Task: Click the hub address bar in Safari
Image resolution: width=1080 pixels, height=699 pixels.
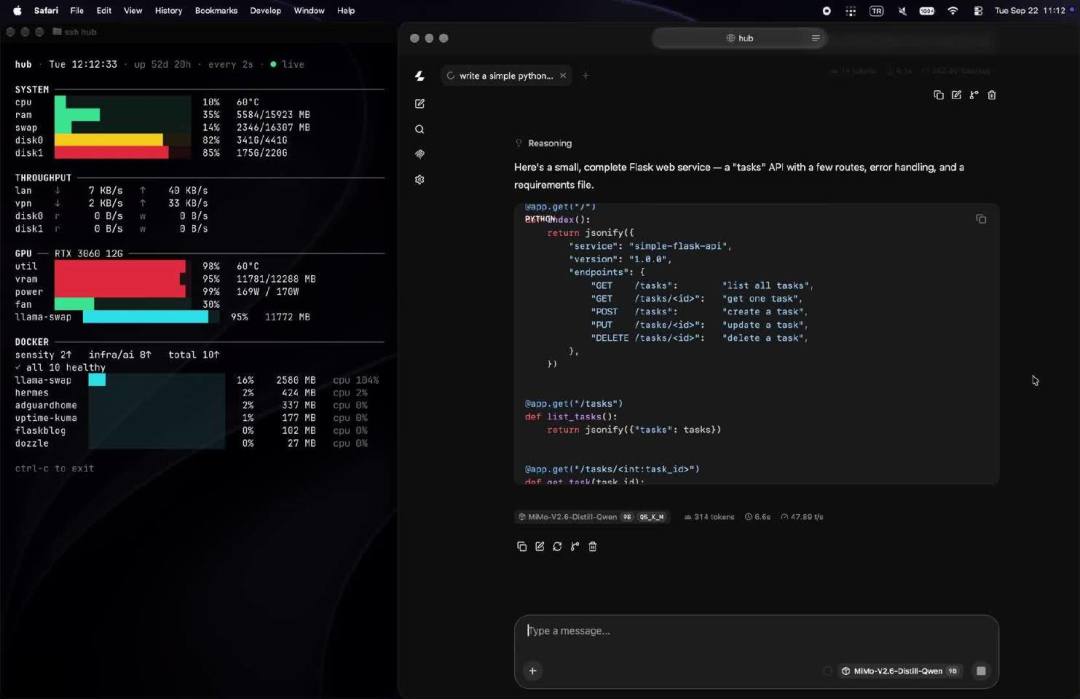Action: [739, 38]
